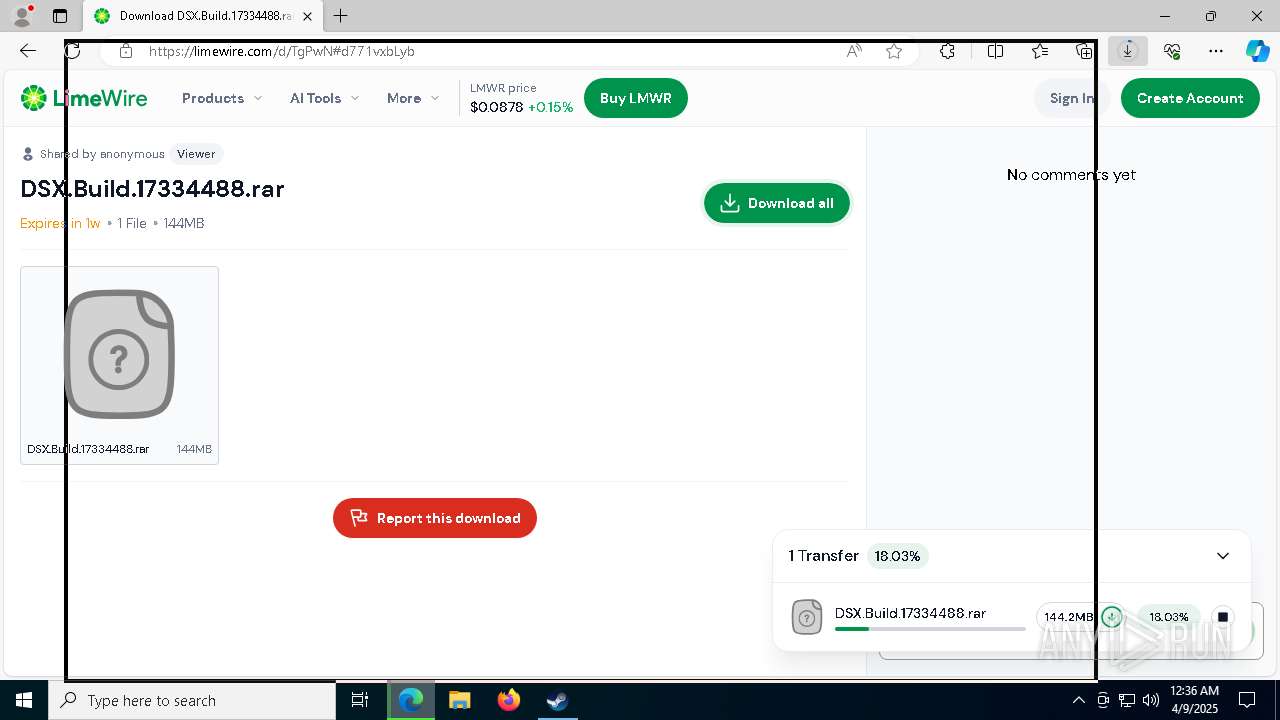Open Task View on the taskbar

pyautogui.click(x=360, y=700)
